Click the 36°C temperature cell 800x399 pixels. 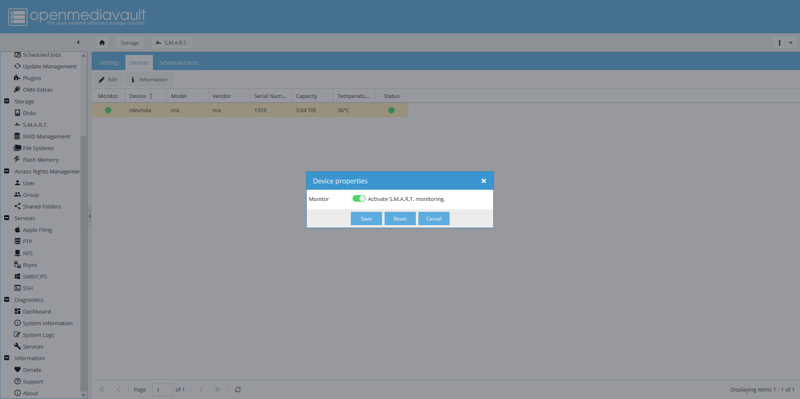click(x=354, y=110)
